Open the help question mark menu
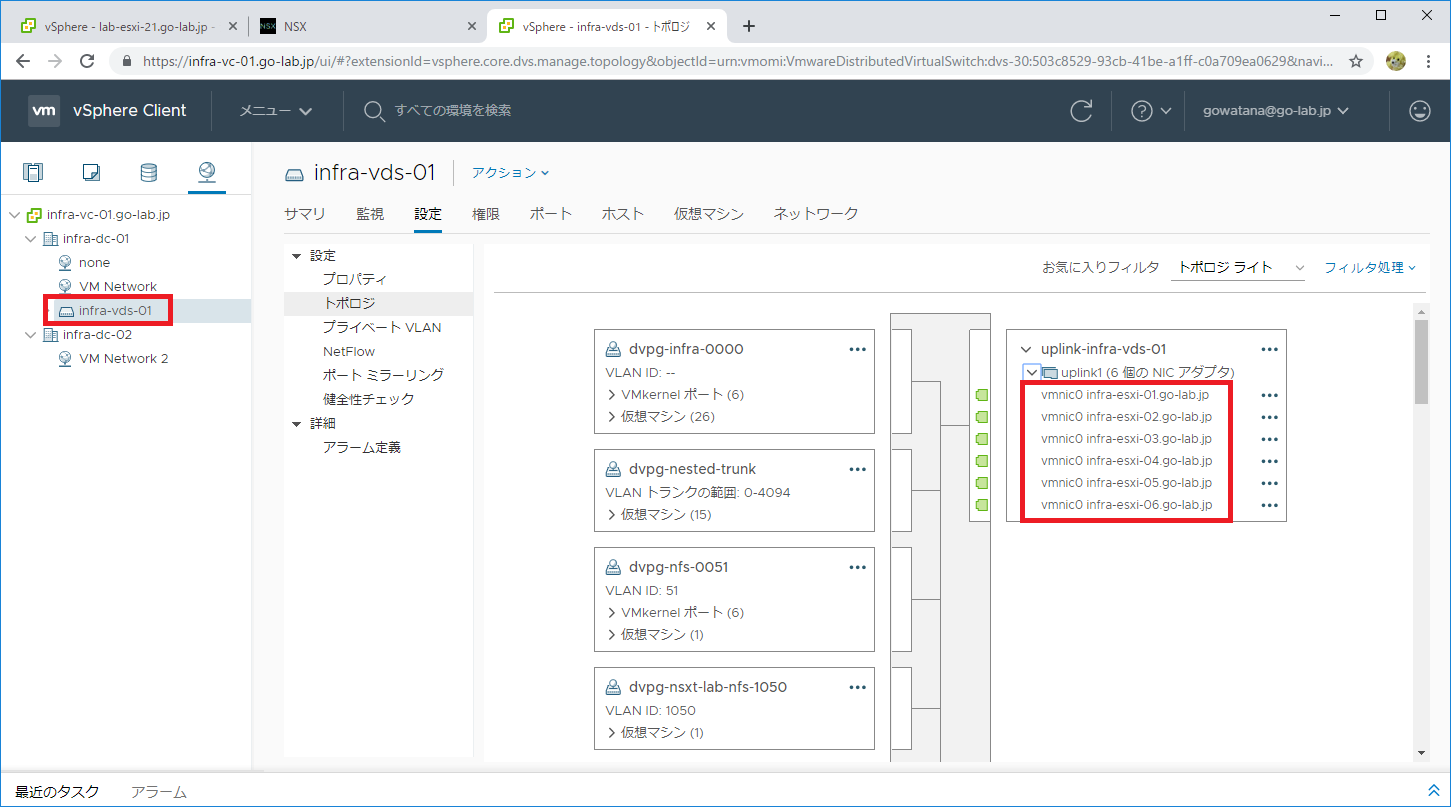 tap(1150, 111)
